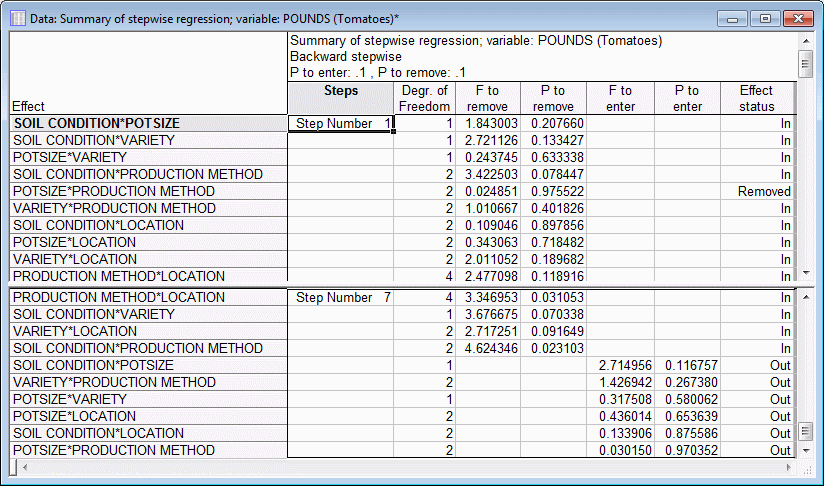This screenshot has width=824, height=486.
Task: Minimize the stepwise regression window
Action: tap(733, 19)
